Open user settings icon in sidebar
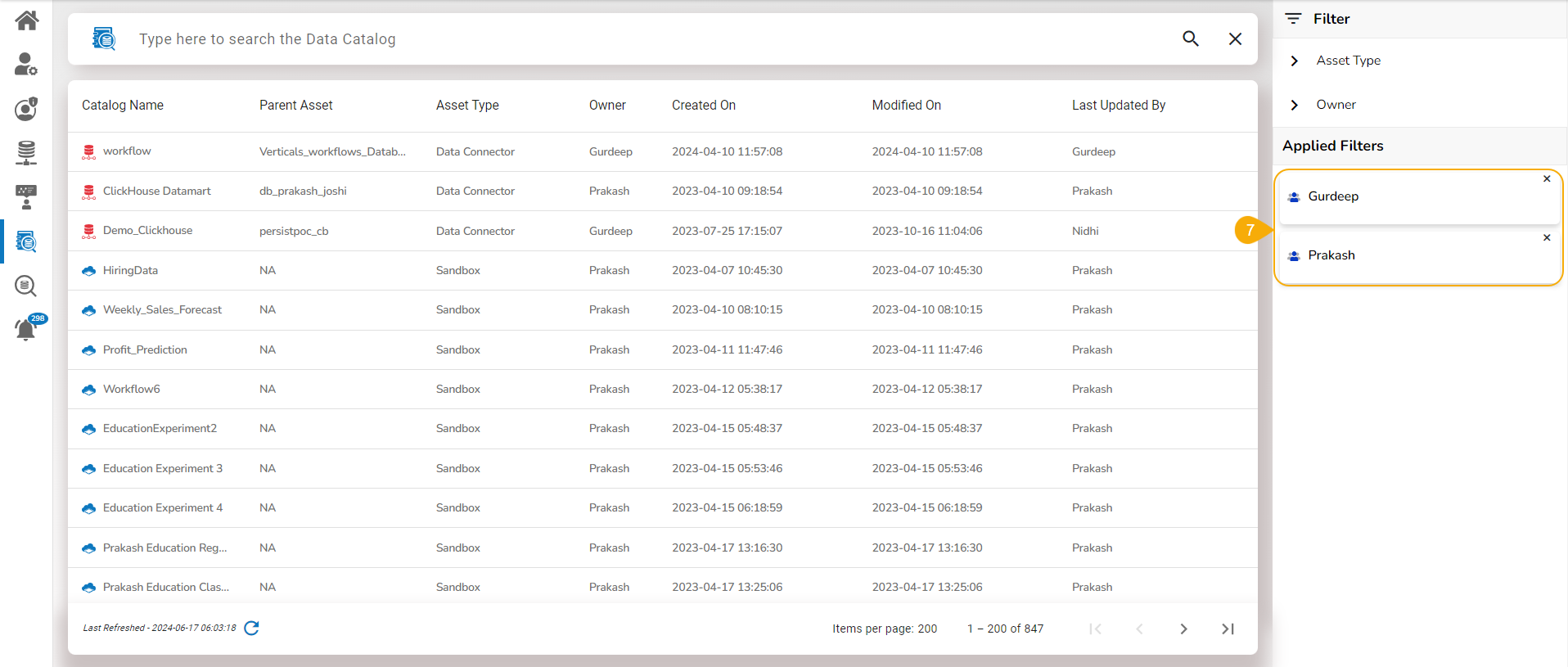Image resolution: width=1568 pixels, height=667 pixels. [26, 64]
